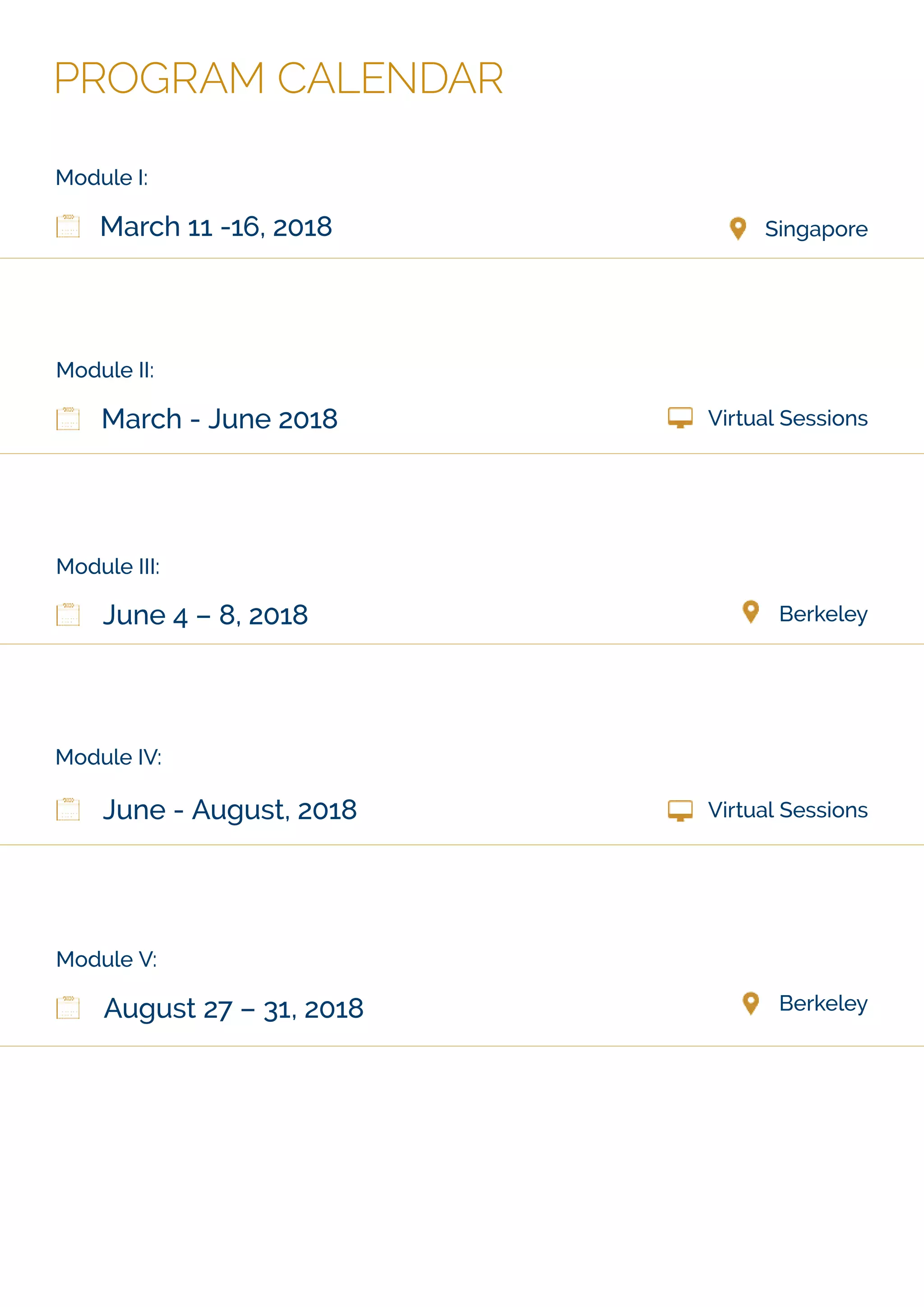This screenshot has height=1307, width=924.
Task: Click the calendar icon beside June - August, 2018
Action: pyautogui.click(x=68, y=810)
